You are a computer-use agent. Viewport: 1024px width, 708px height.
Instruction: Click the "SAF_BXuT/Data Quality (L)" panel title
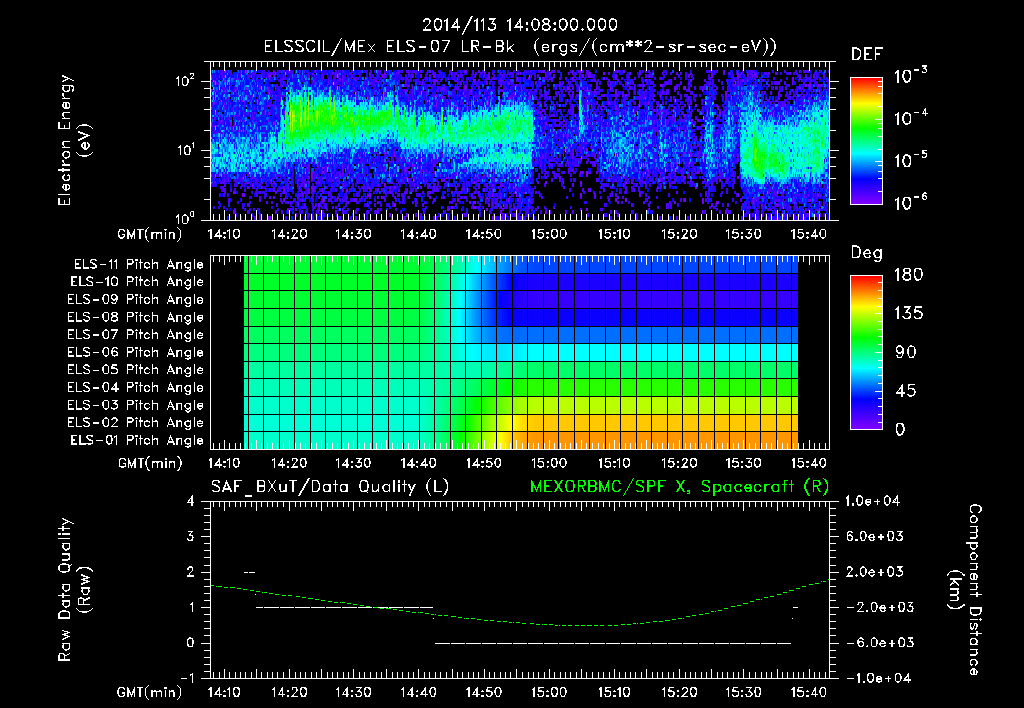(x=330, y=487)
